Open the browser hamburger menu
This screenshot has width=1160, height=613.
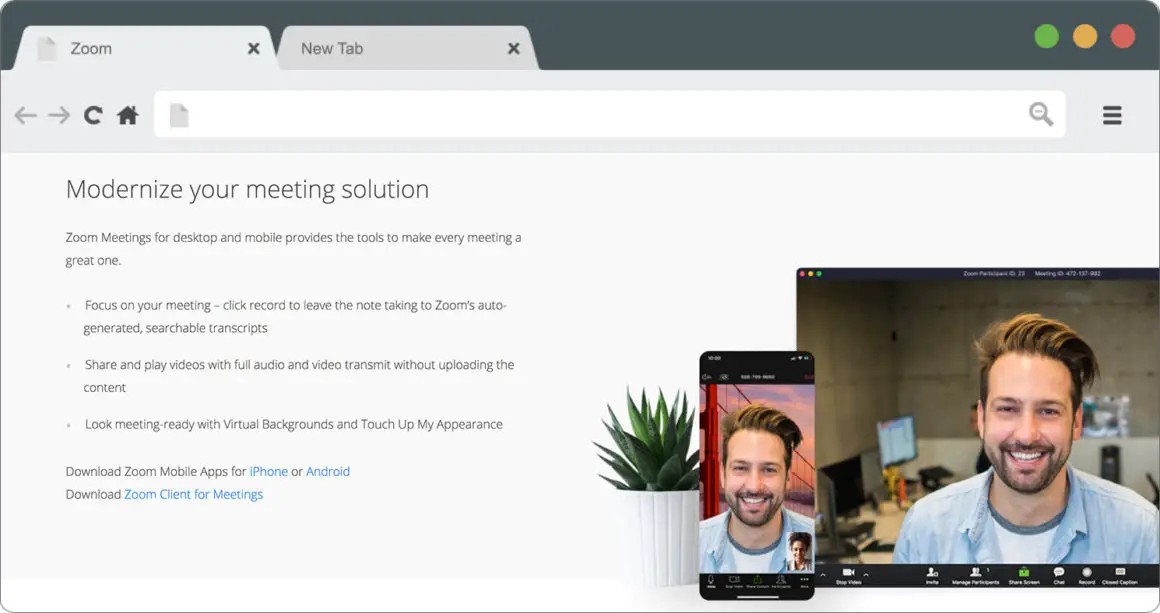coord(1112,115)
